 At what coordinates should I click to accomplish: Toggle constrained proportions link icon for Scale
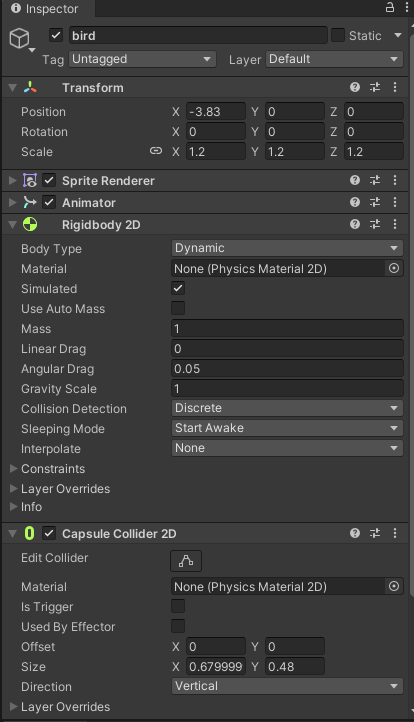tap(156, 151)
